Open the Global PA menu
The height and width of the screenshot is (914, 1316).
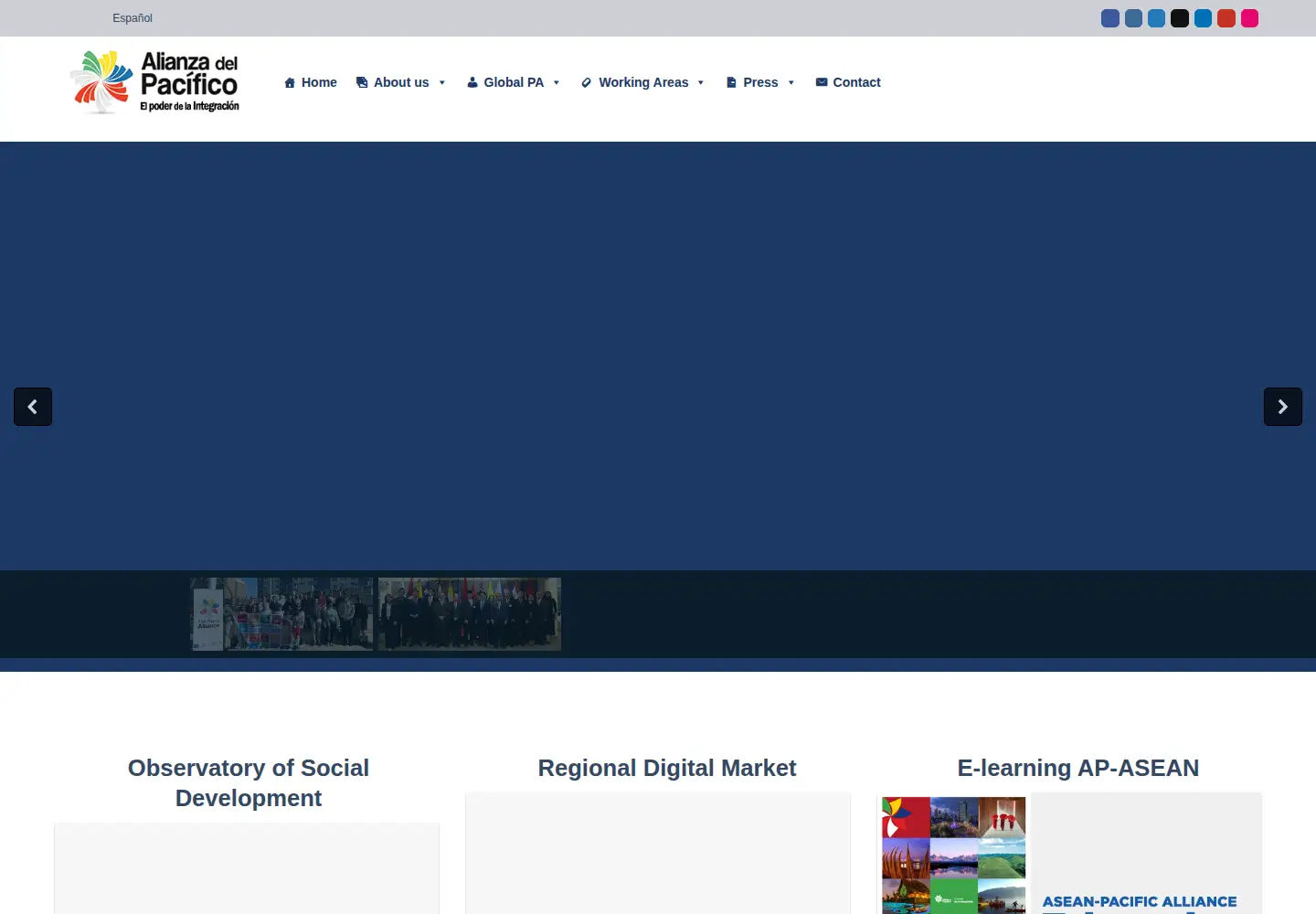(x=505, y=82)
